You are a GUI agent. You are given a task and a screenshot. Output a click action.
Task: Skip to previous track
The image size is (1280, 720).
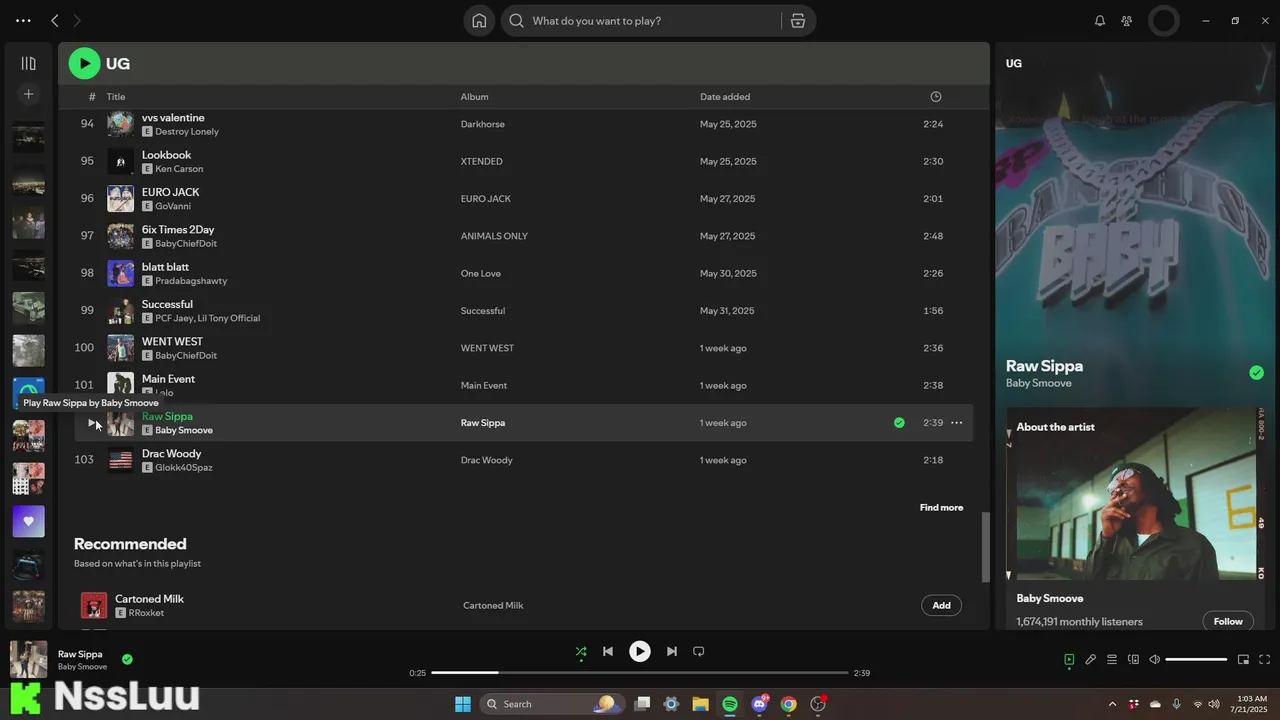coord(607,651)
